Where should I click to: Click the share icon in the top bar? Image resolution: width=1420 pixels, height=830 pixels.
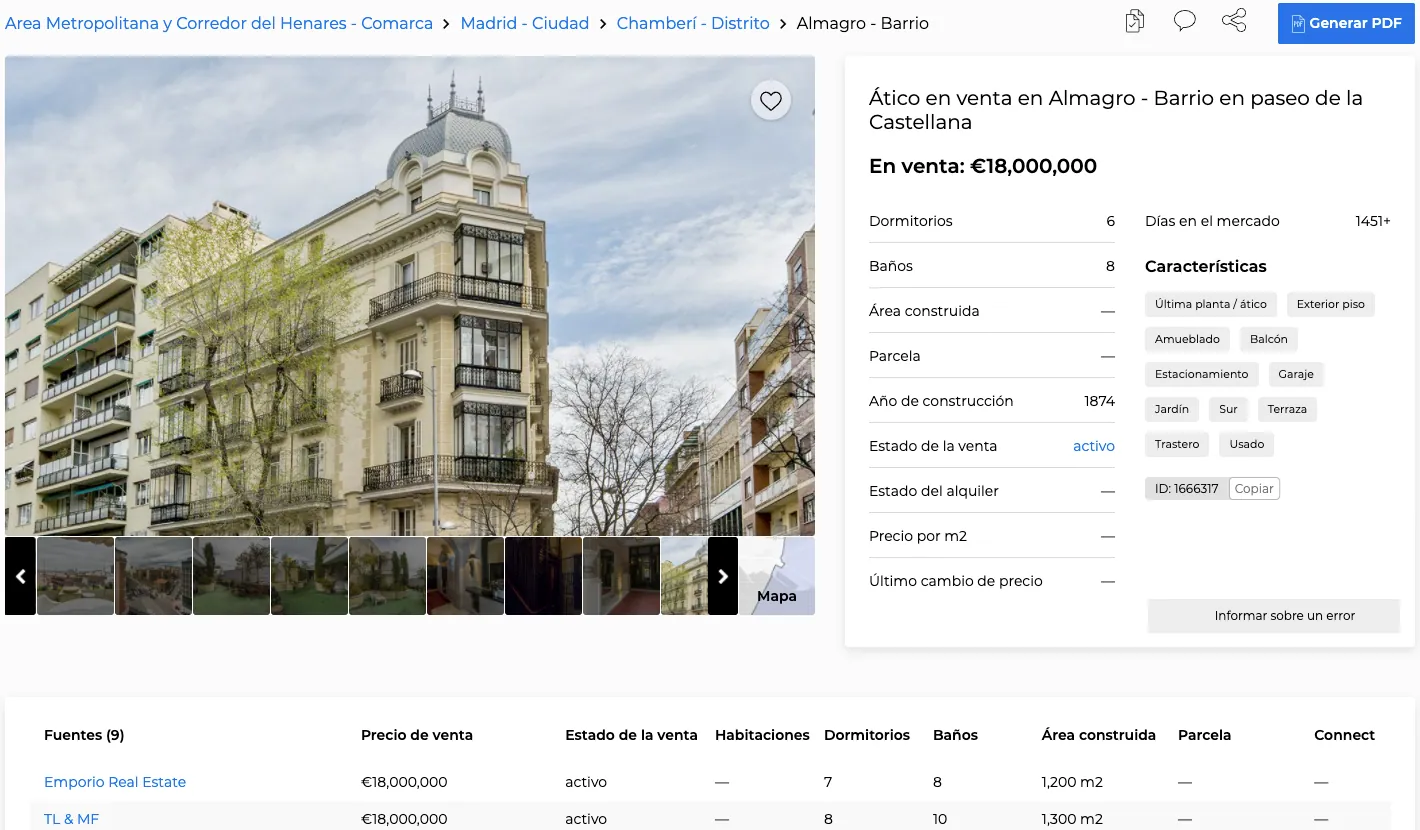[1235, 21]
